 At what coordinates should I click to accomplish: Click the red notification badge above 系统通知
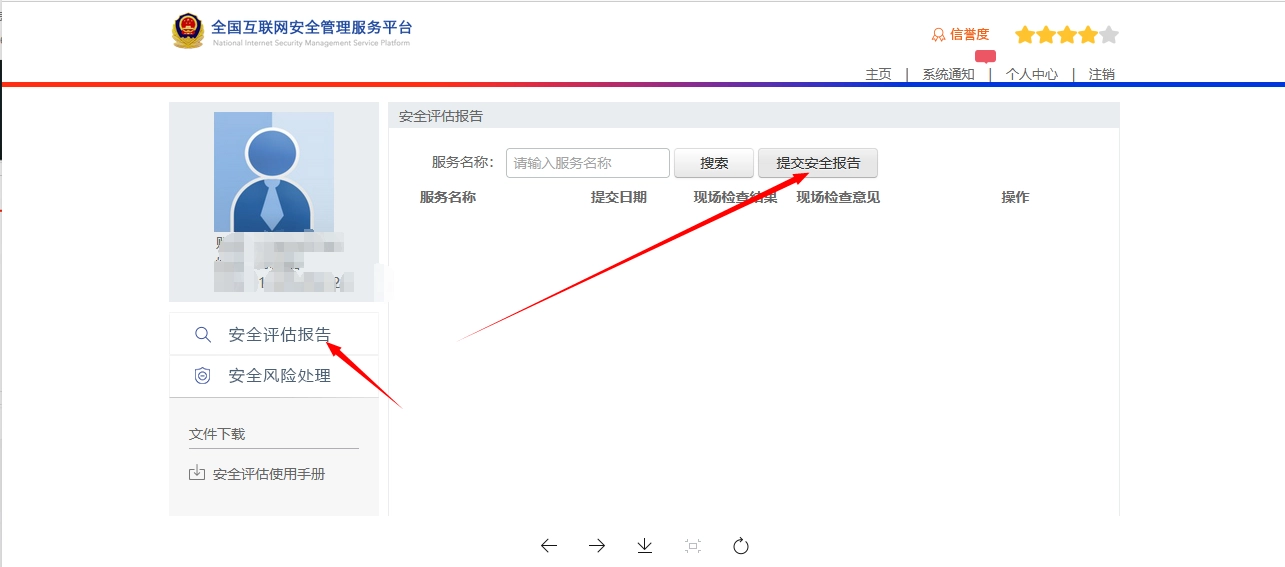[x=986, y=56]
